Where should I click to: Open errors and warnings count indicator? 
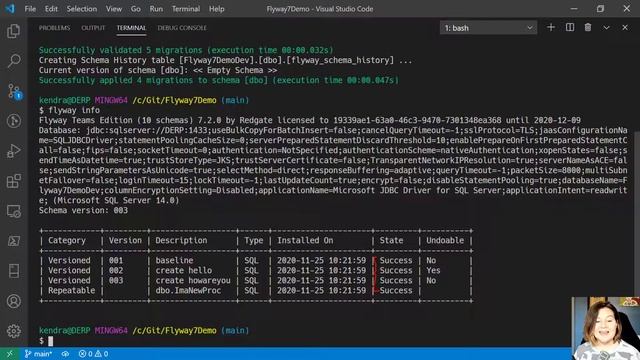tap(93, 354)
